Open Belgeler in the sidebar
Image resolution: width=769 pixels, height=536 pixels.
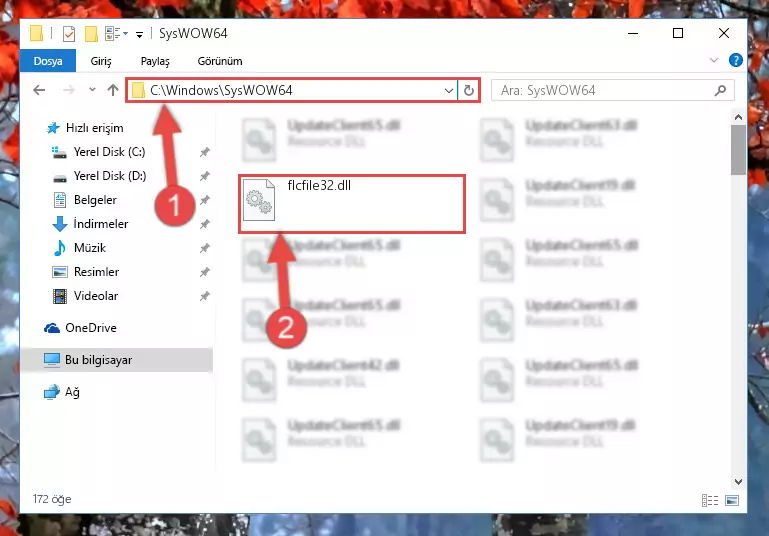pyautogui.click(x=95, y=200)
